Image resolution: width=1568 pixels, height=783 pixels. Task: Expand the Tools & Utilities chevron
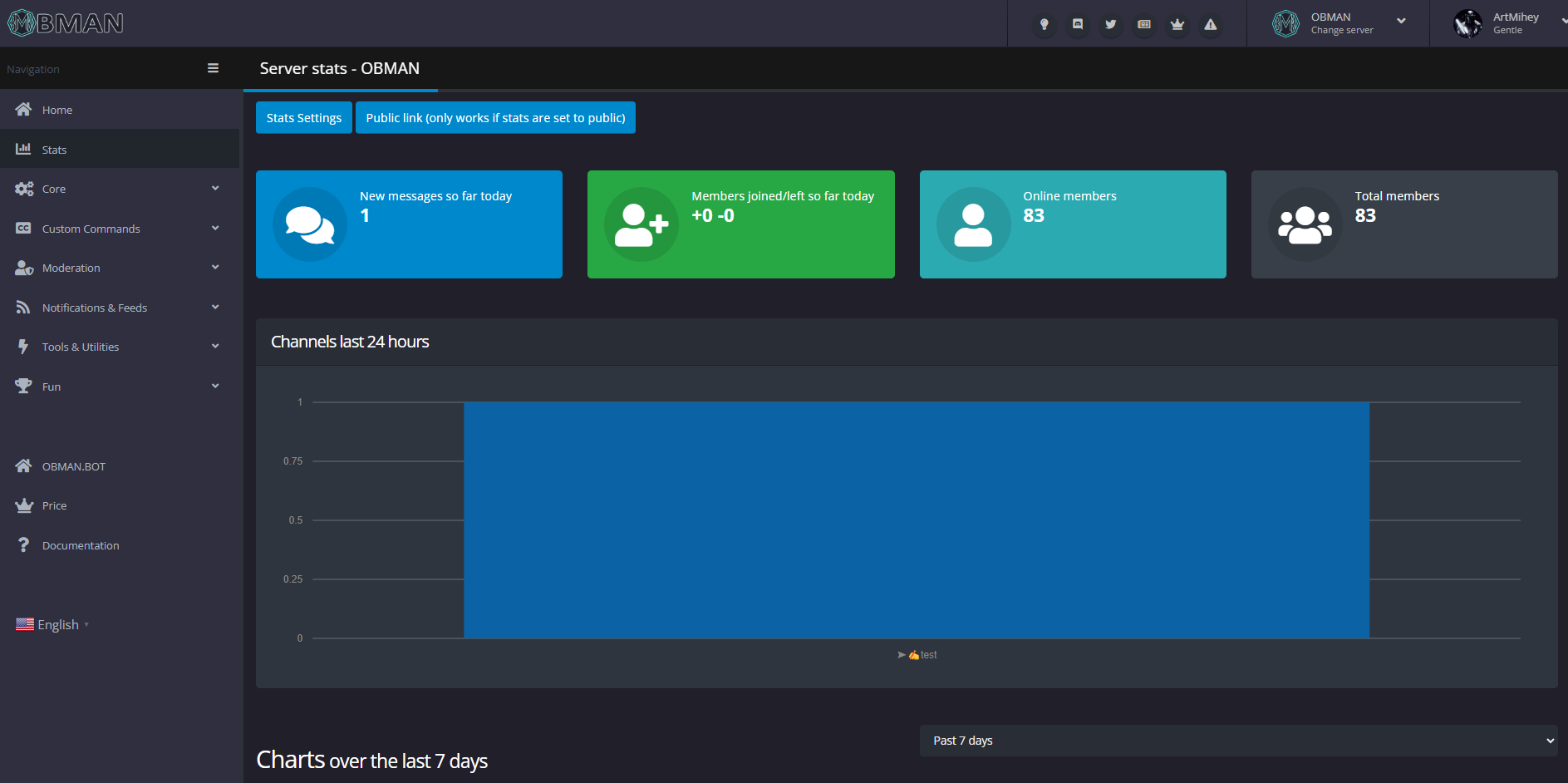[215, 346]
